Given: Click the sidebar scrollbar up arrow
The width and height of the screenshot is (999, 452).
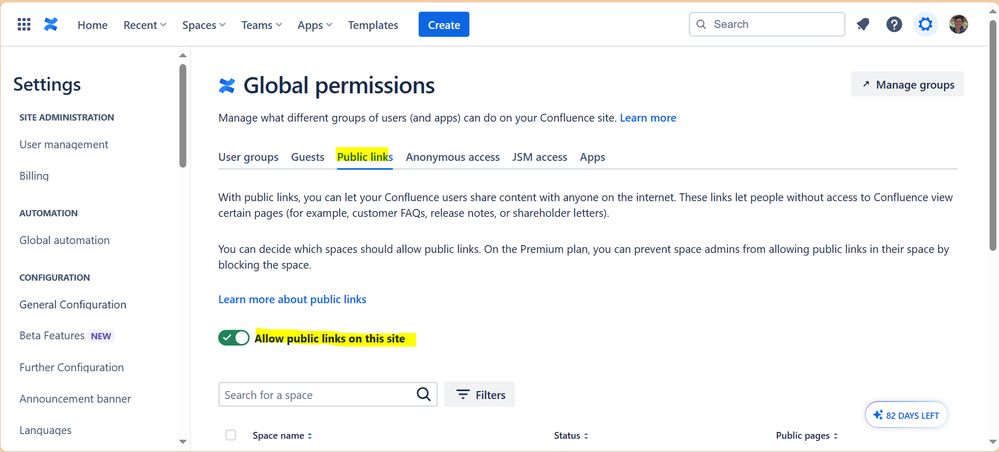Looking at the screenshot, I should click(x=183, y=55).
